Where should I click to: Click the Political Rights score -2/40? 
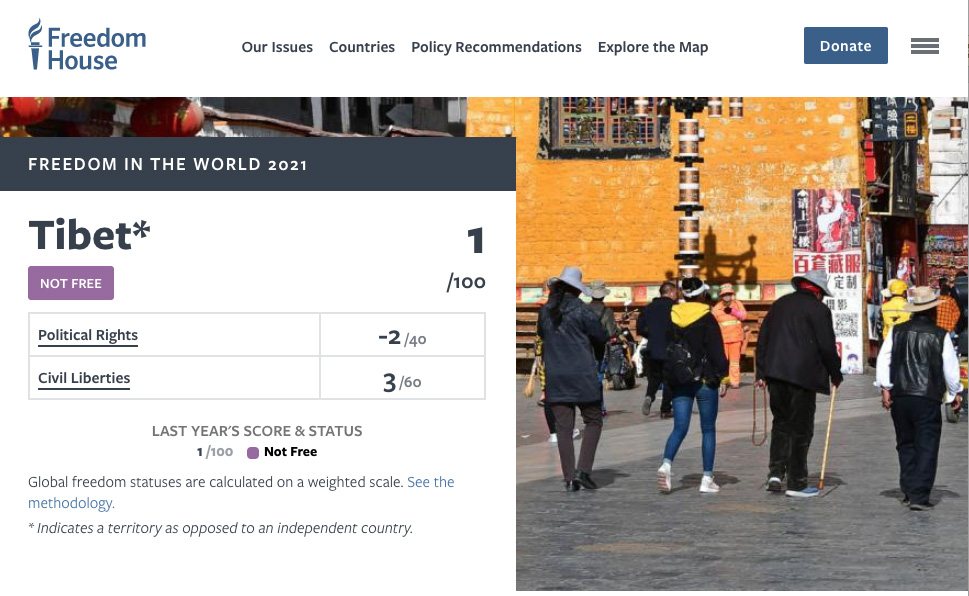pos(402,337)
